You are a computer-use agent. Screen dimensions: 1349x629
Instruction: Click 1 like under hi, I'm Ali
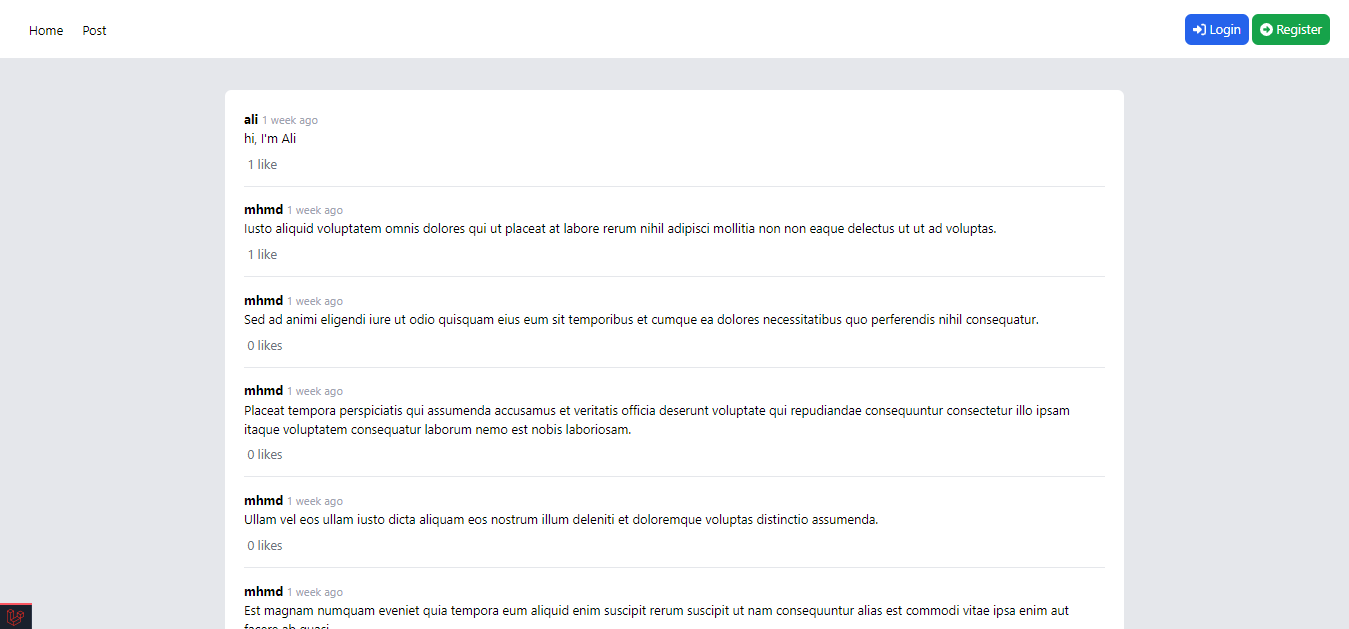pyautogui.click(x=263, y=165)
